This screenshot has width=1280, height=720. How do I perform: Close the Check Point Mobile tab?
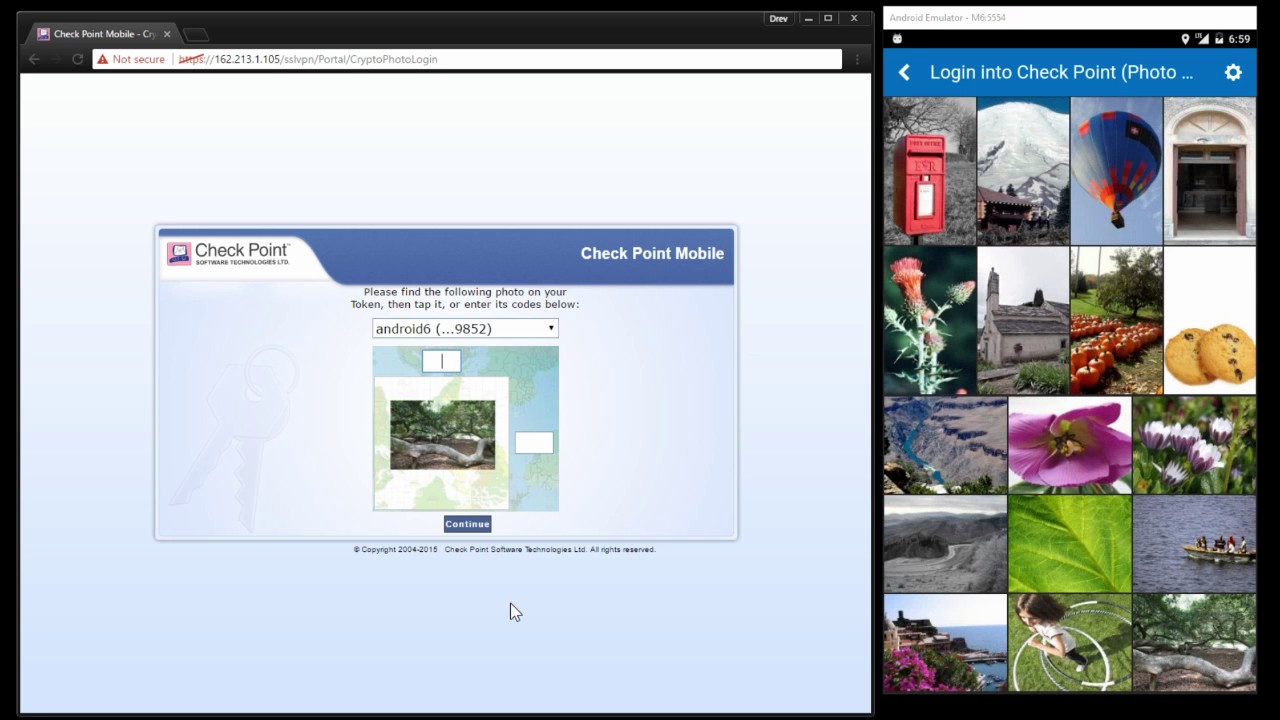(167, 34)
